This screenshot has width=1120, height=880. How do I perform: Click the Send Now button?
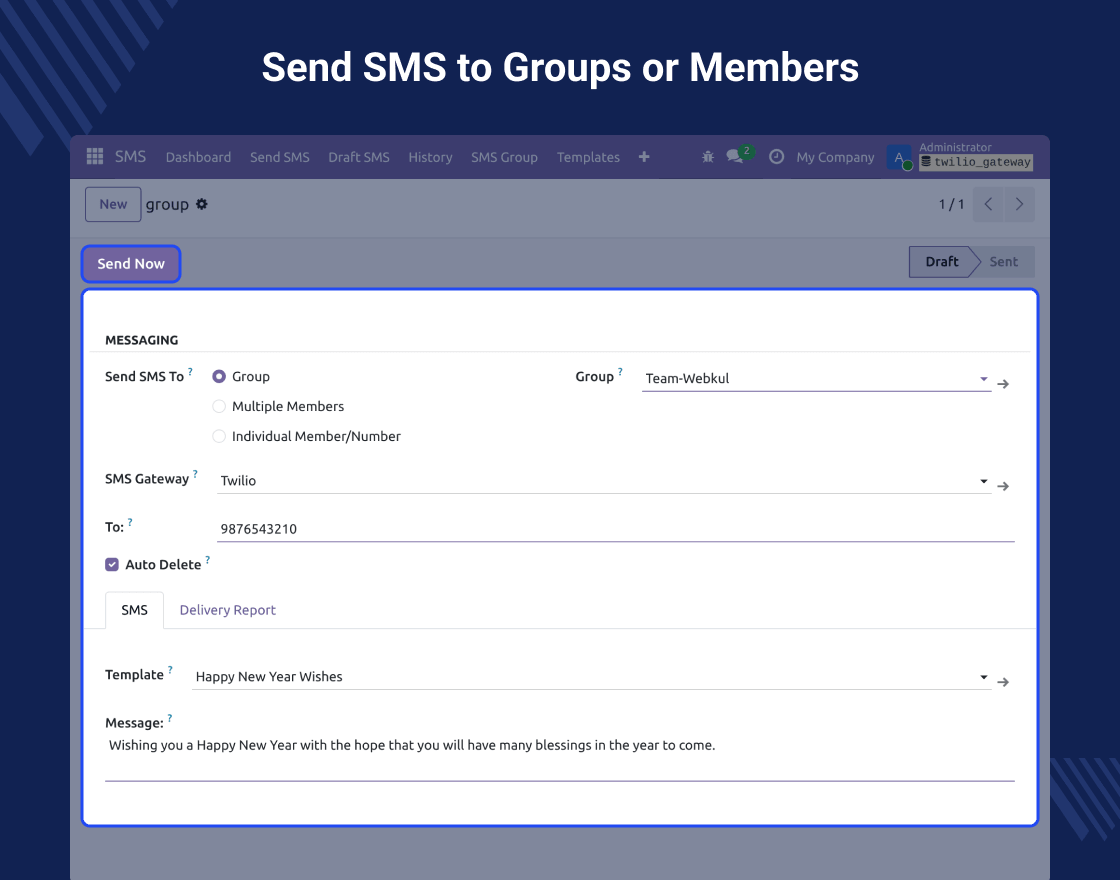tap(131, 264)
